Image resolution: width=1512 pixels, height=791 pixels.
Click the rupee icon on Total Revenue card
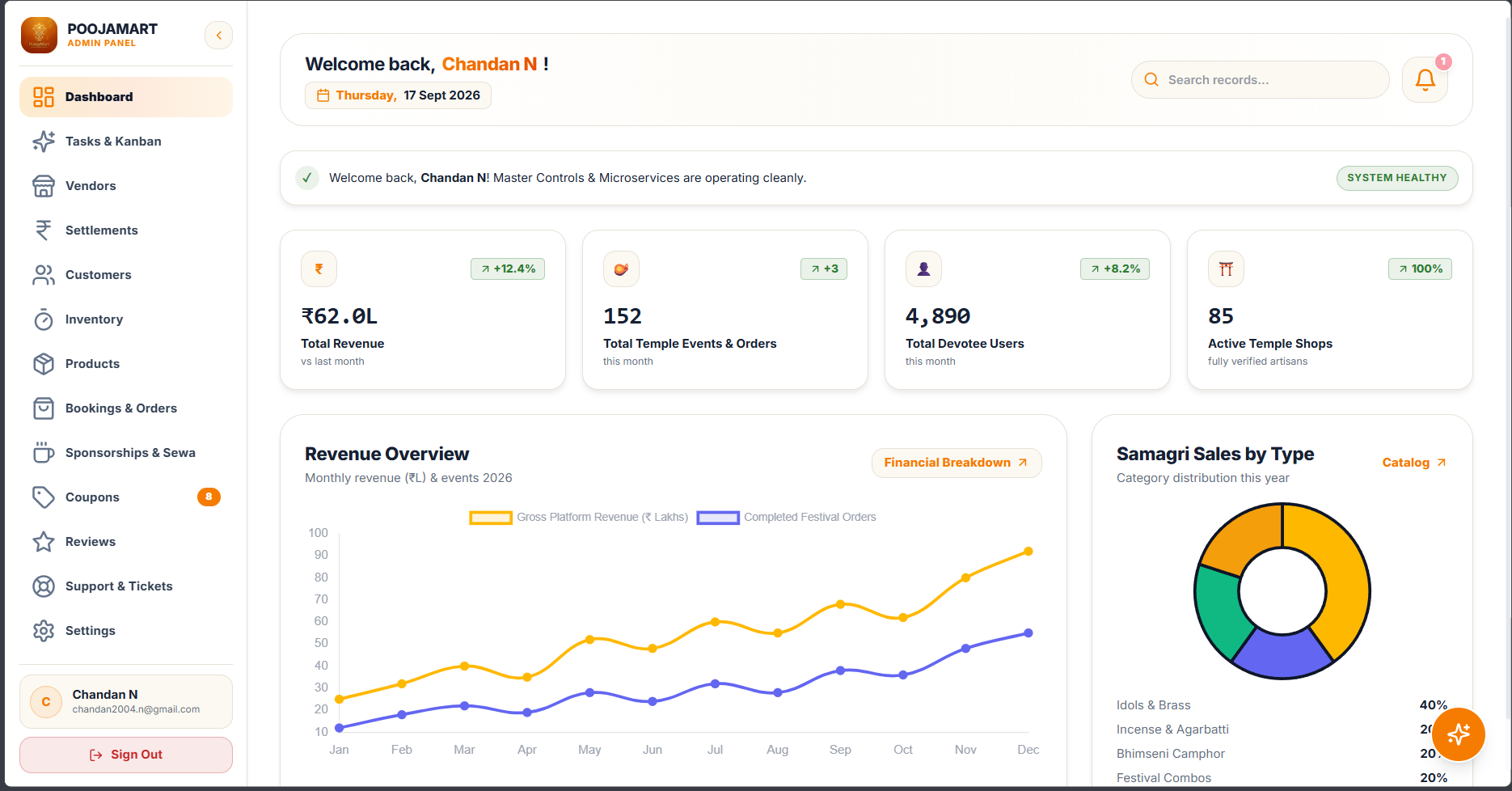(319, 269)
